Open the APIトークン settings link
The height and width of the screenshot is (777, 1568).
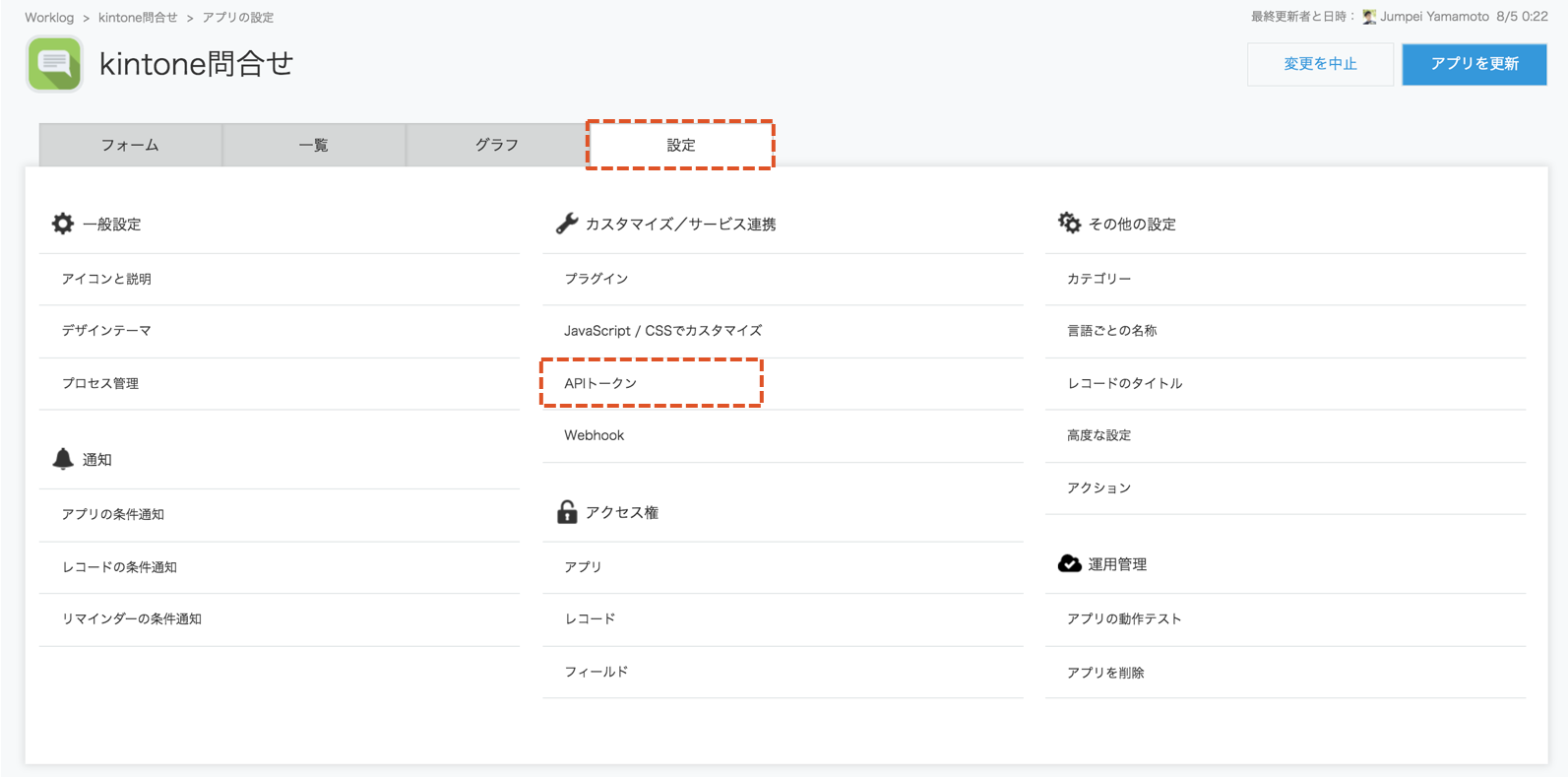point(600,383)
